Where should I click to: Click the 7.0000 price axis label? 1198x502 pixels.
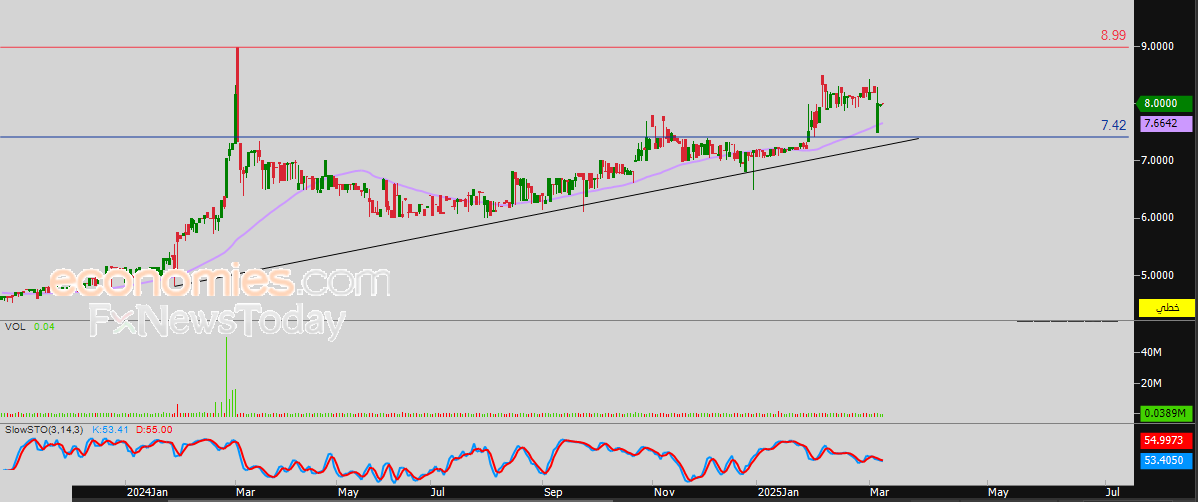click(1158, 160)
